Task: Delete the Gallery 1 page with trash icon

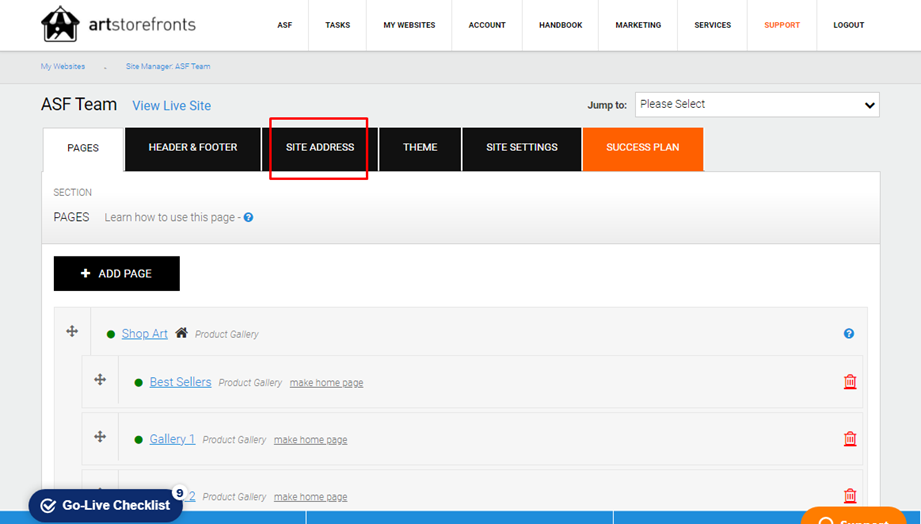Action: [850, 439]
